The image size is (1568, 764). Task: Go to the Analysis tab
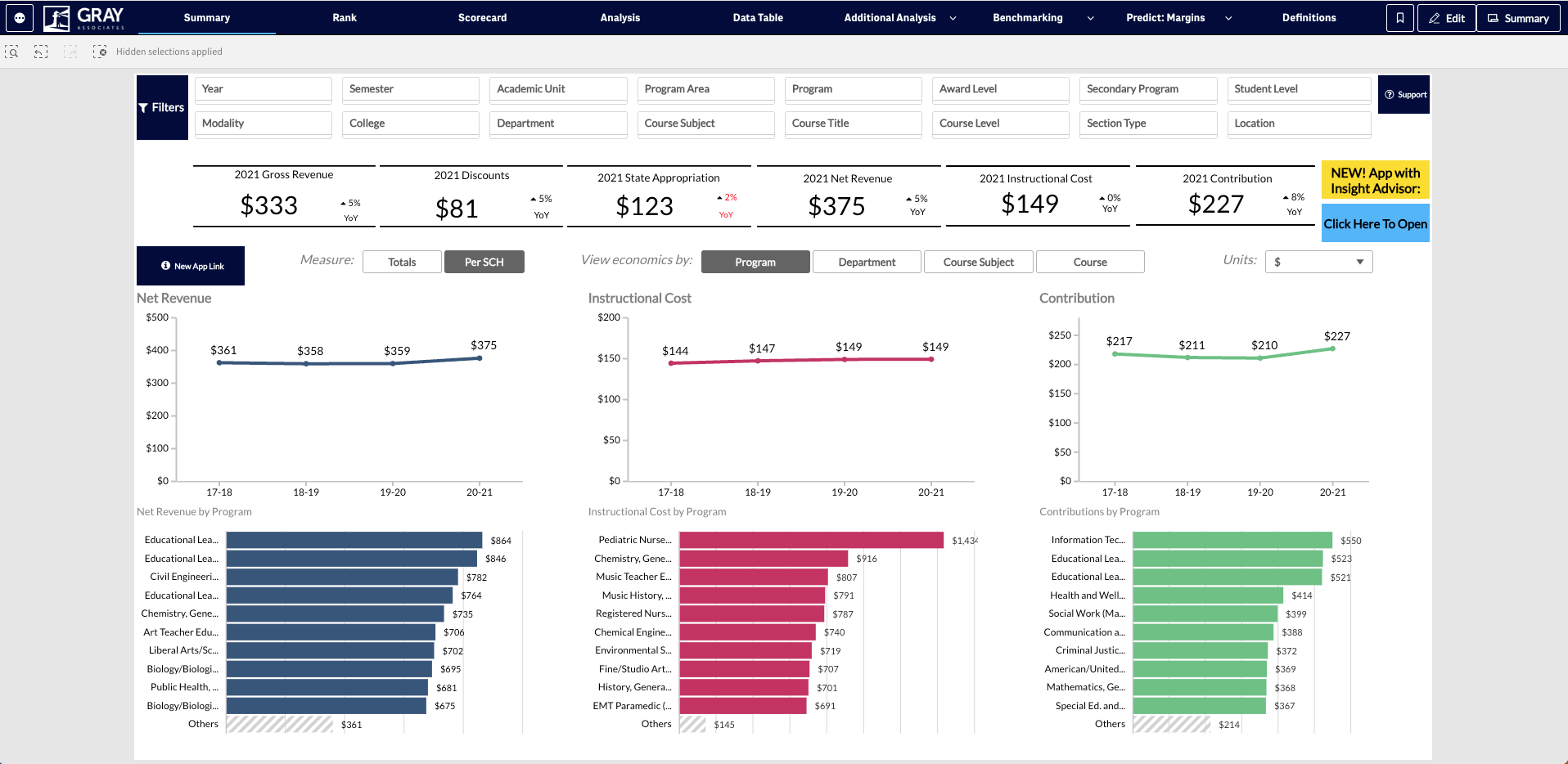[x=620, y=17]
